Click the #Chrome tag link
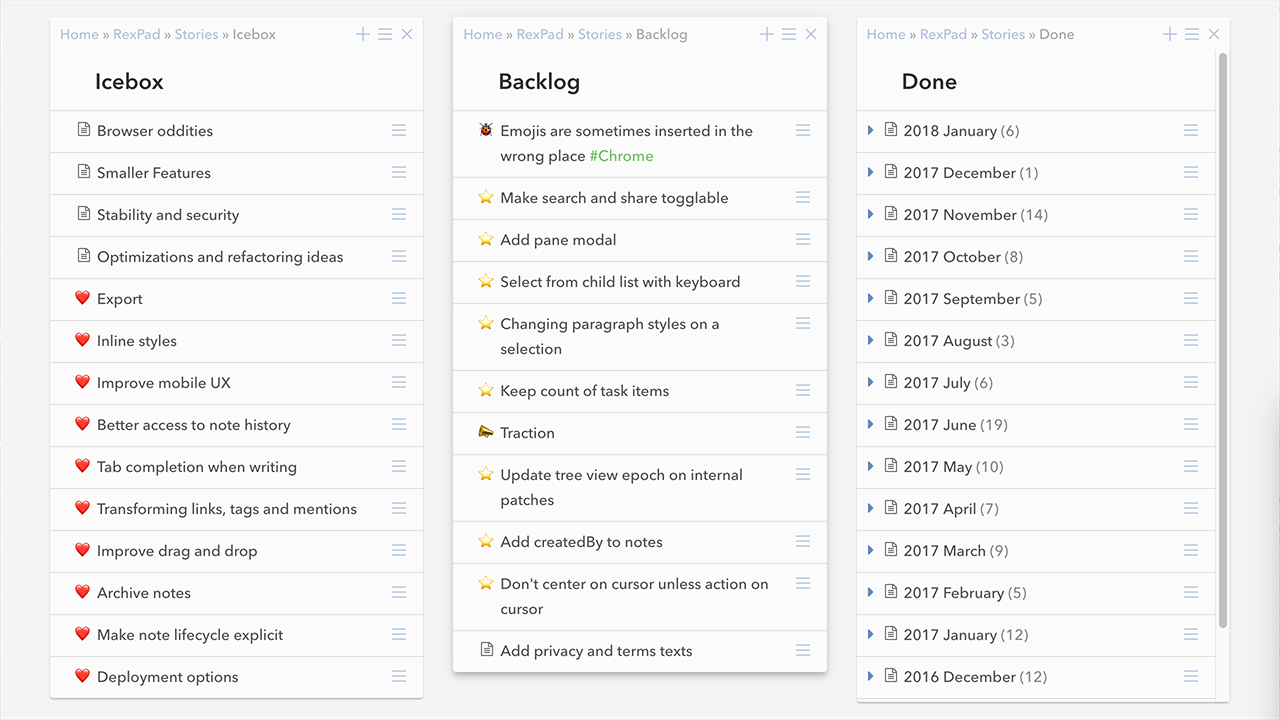Viewport: 1280px width, 720px height. 621,156
